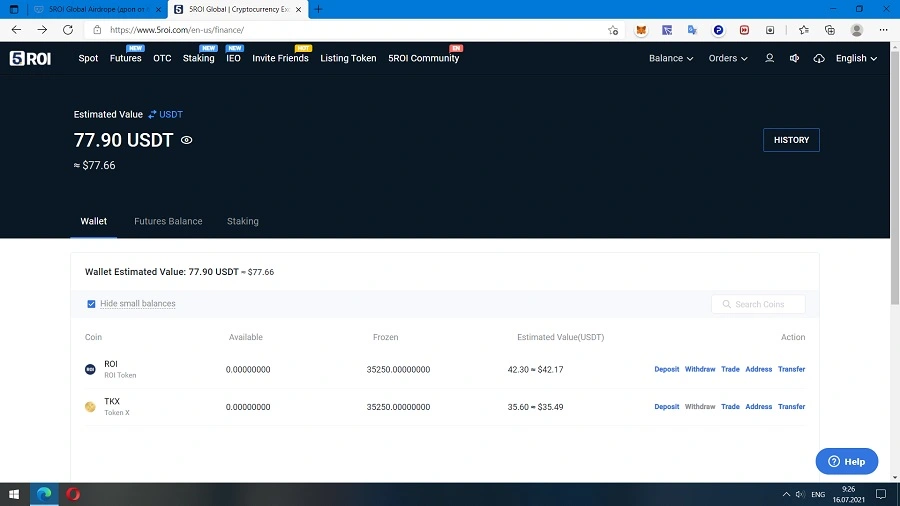Transfer ROI Token

pyautogui.click(x=792, y=369)
